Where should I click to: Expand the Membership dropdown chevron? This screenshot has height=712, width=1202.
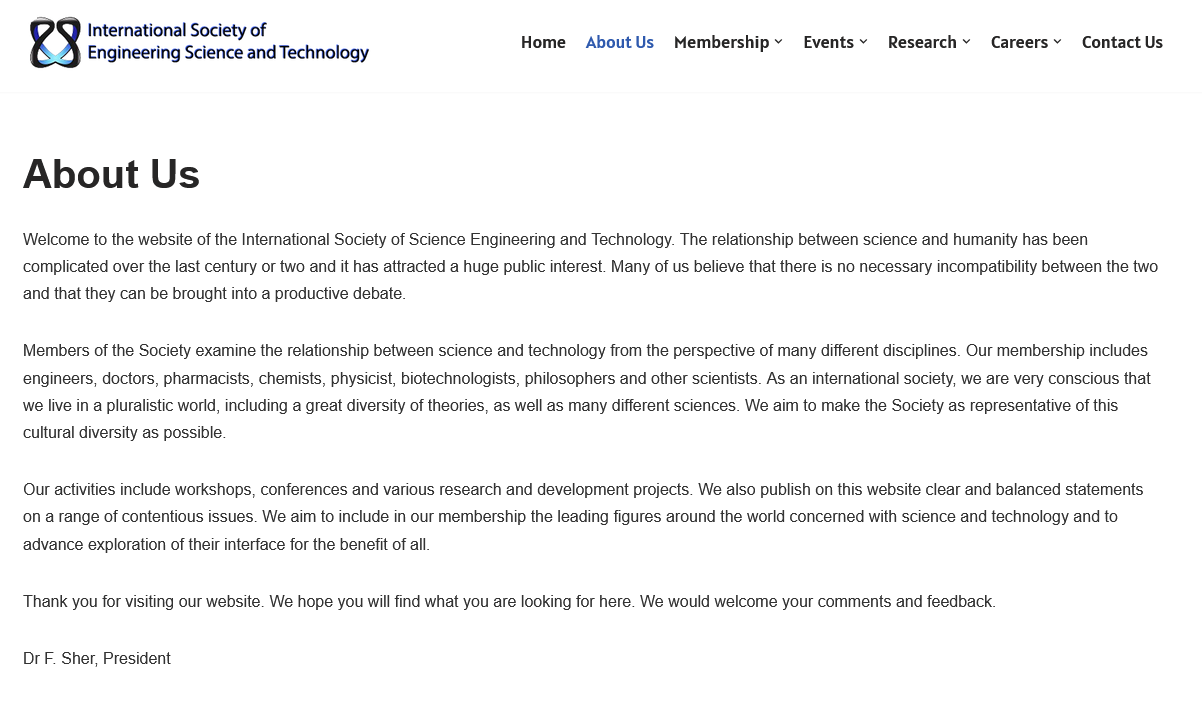tap(778, 42)
